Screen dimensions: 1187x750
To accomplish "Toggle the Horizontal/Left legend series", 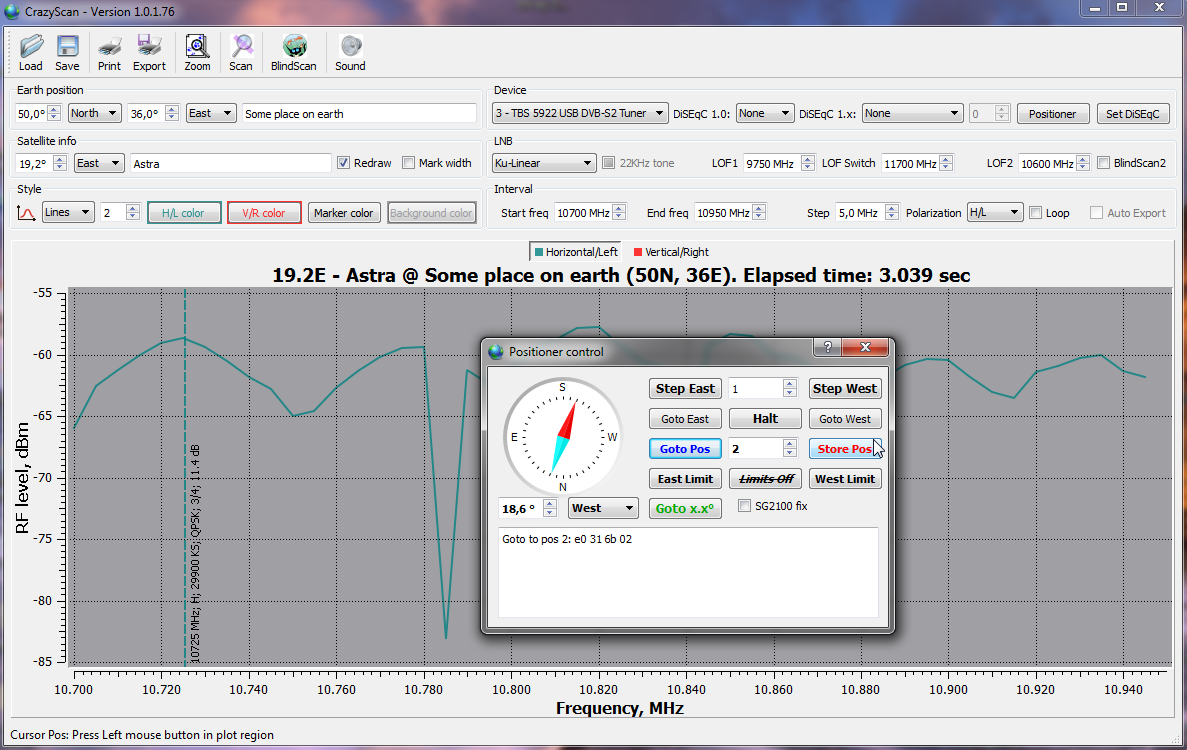I will [576, 252].
